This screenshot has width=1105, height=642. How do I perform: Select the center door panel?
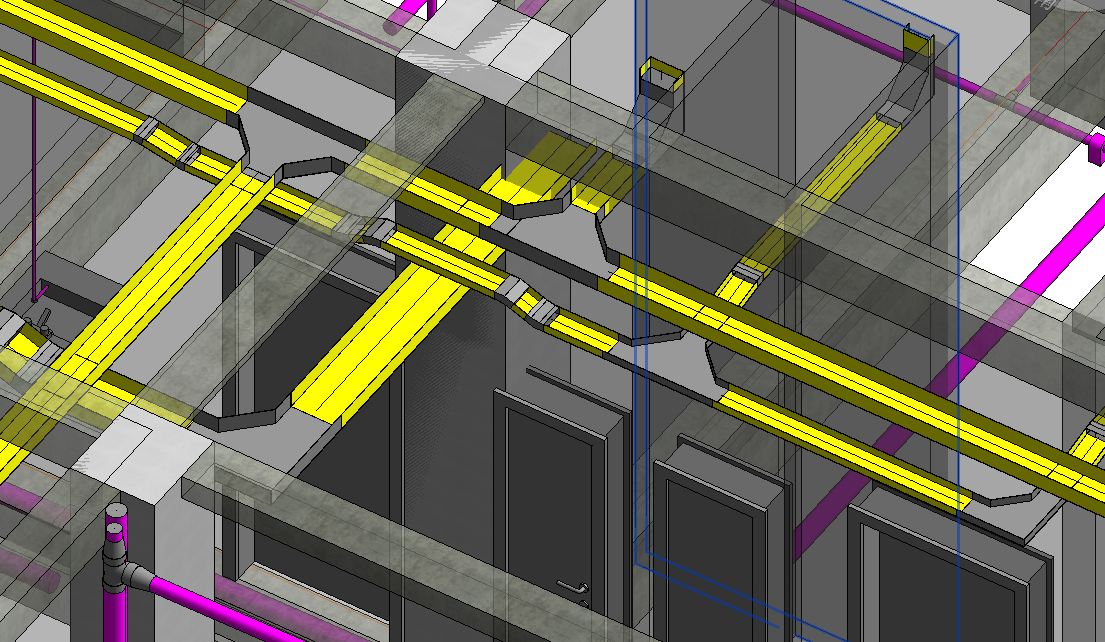coord(550,500)
